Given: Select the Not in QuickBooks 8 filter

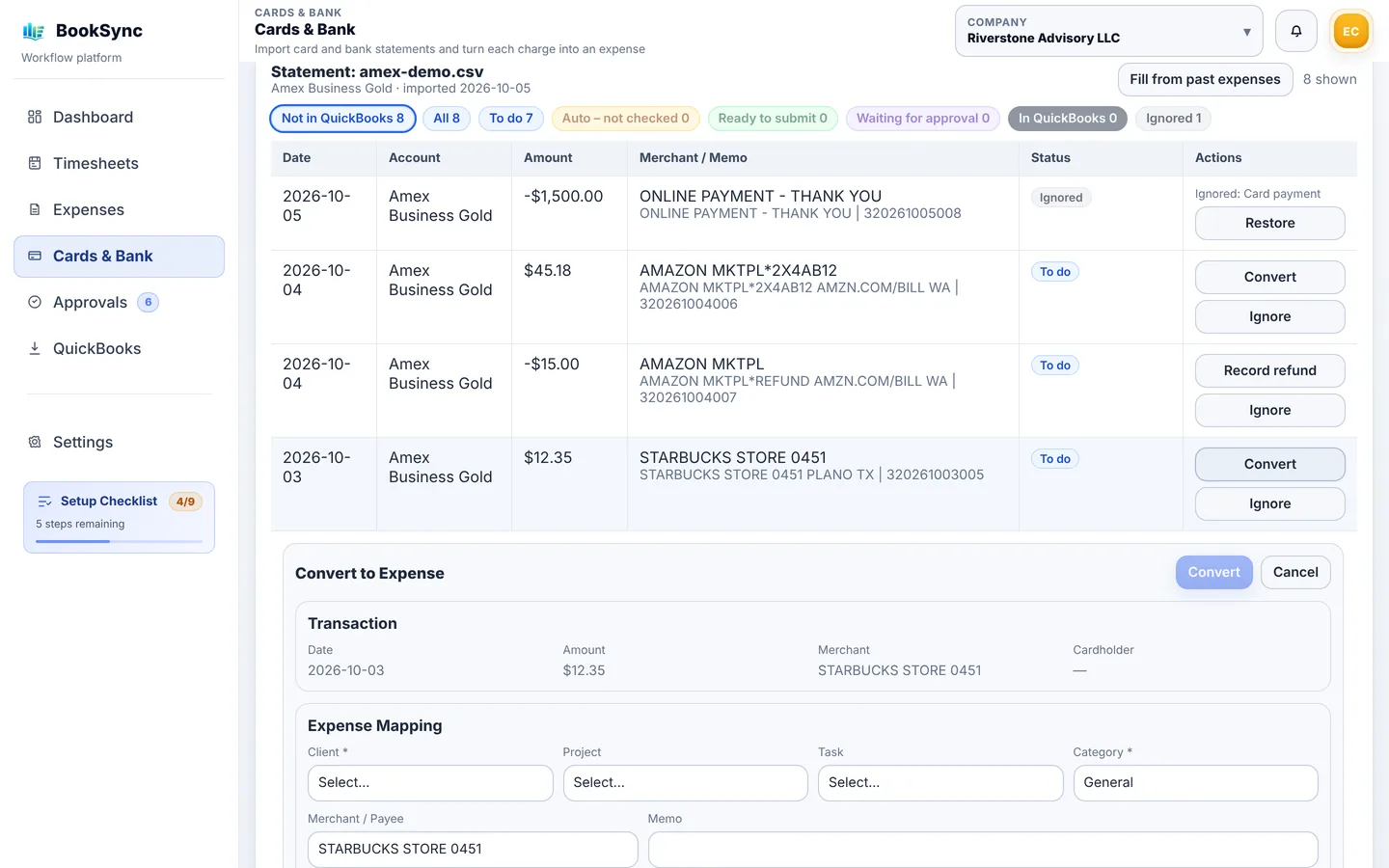Looking at the screenshot, I should [x=342, y=119].
